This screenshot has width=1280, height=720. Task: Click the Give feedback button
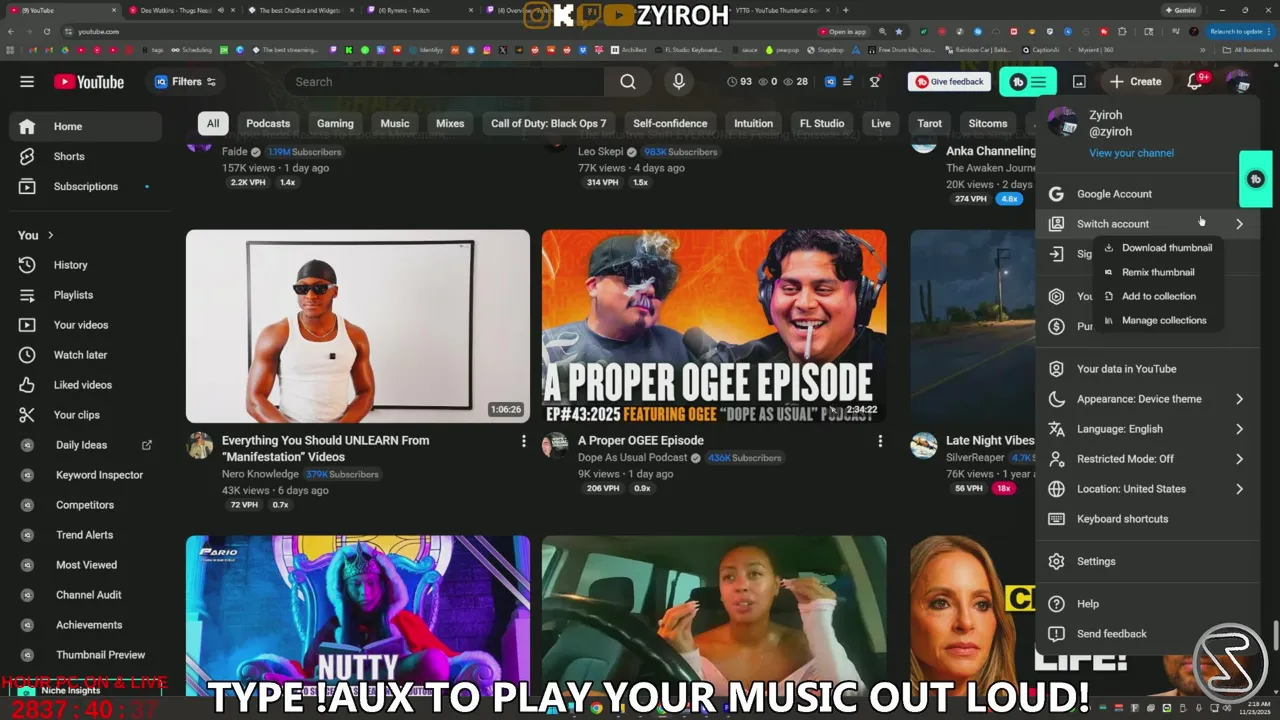coord(949,82)
